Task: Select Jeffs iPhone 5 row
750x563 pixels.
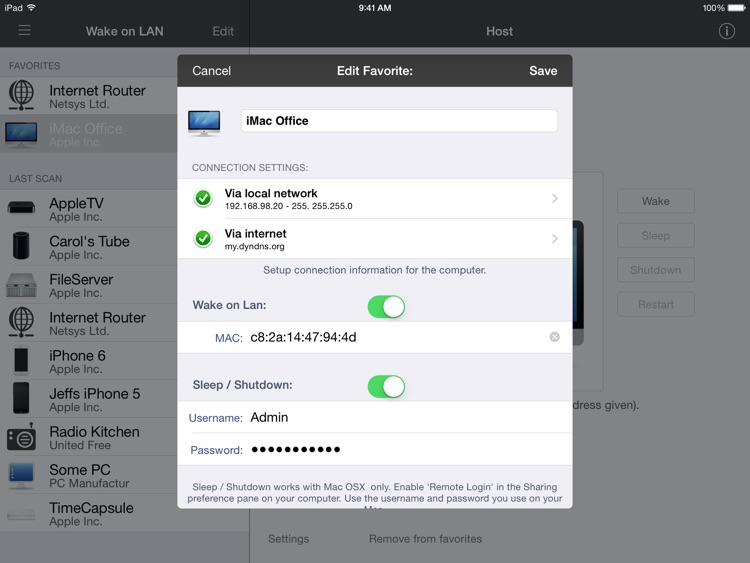Action: [x=88, y=399]
